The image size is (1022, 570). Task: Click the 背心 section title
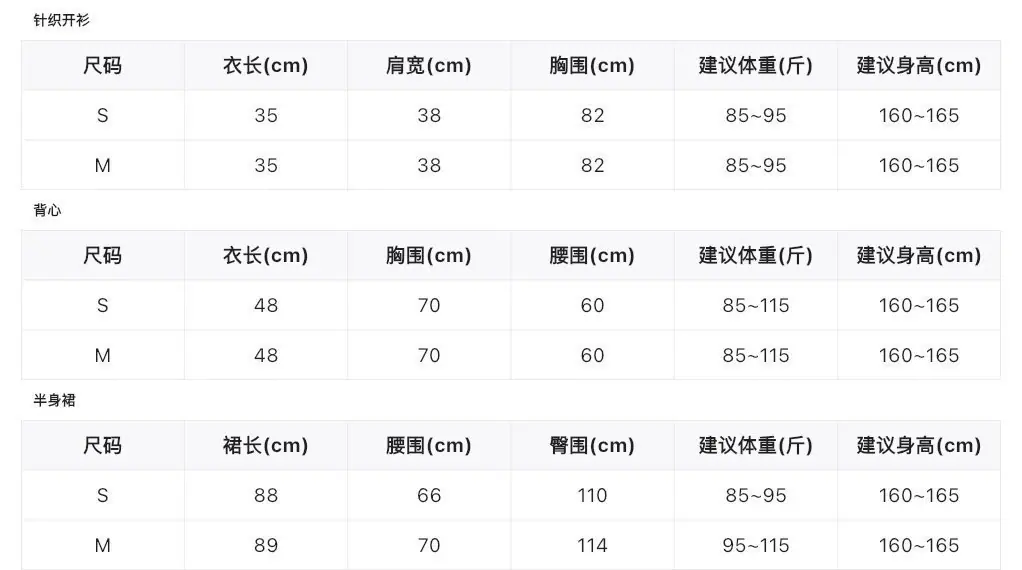47,210
